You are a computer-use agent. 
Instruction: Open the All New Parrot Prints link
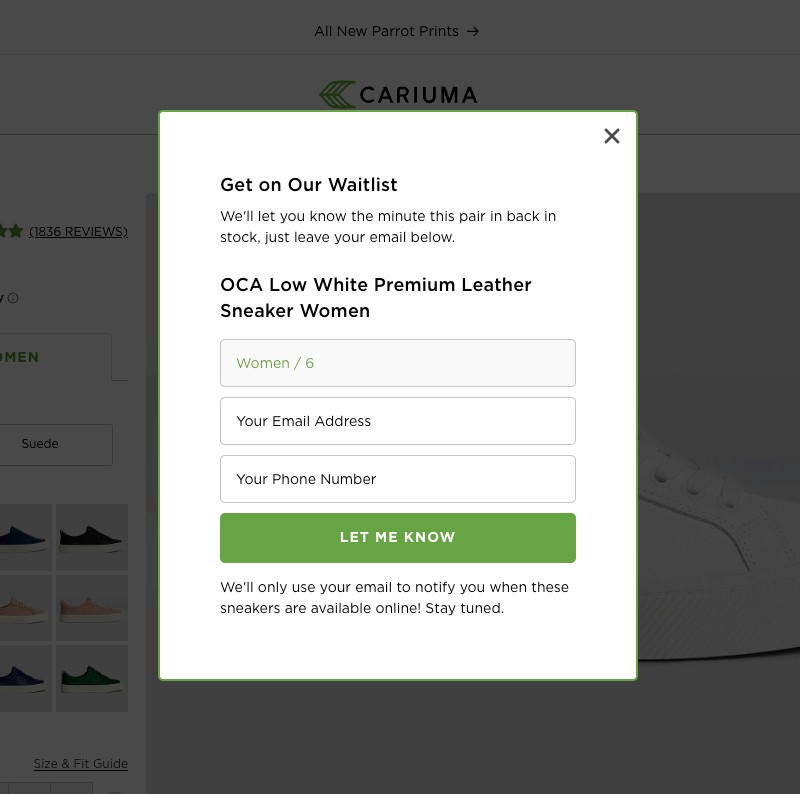[386, 32]
